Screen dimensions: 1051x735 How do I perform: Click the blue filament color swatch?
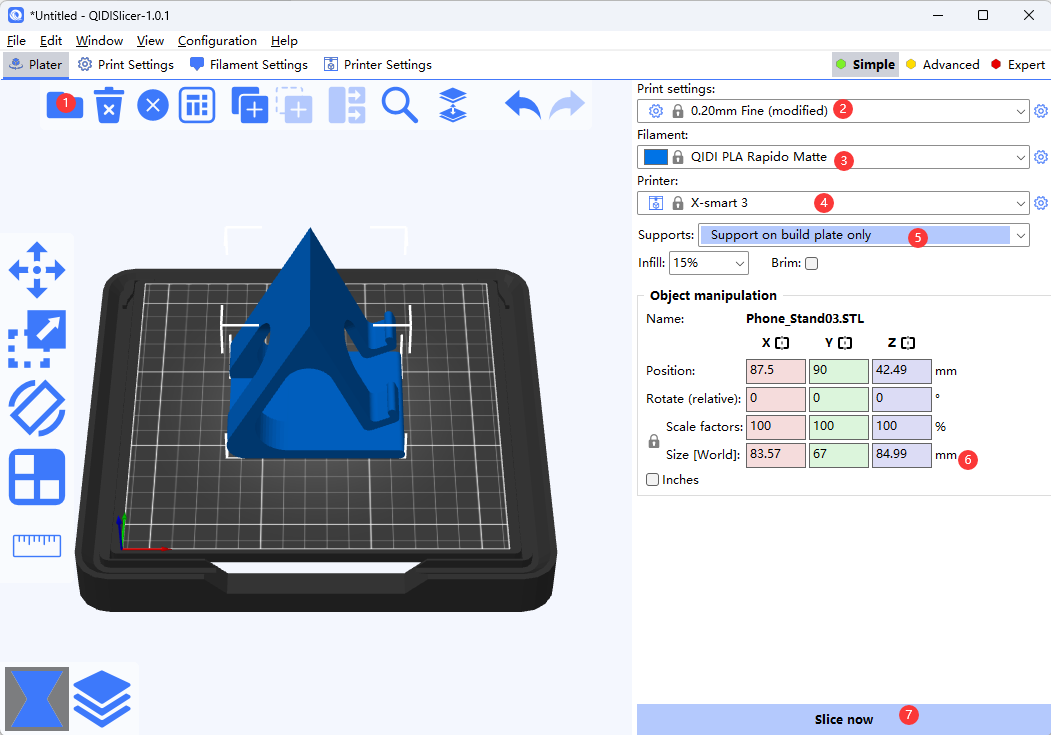(x=656, y=157)
